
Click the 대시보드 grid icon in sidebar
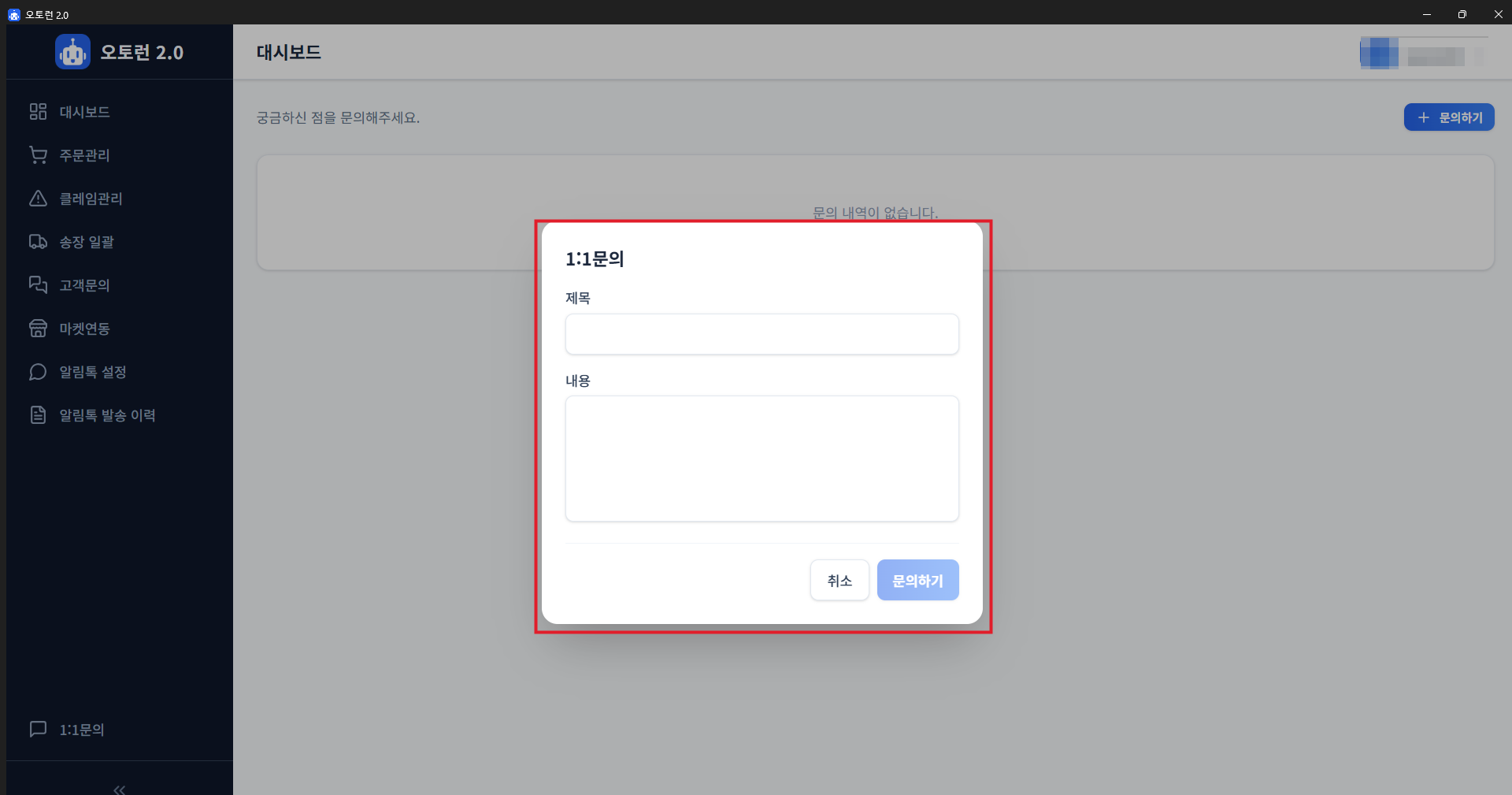pos(38,112)
